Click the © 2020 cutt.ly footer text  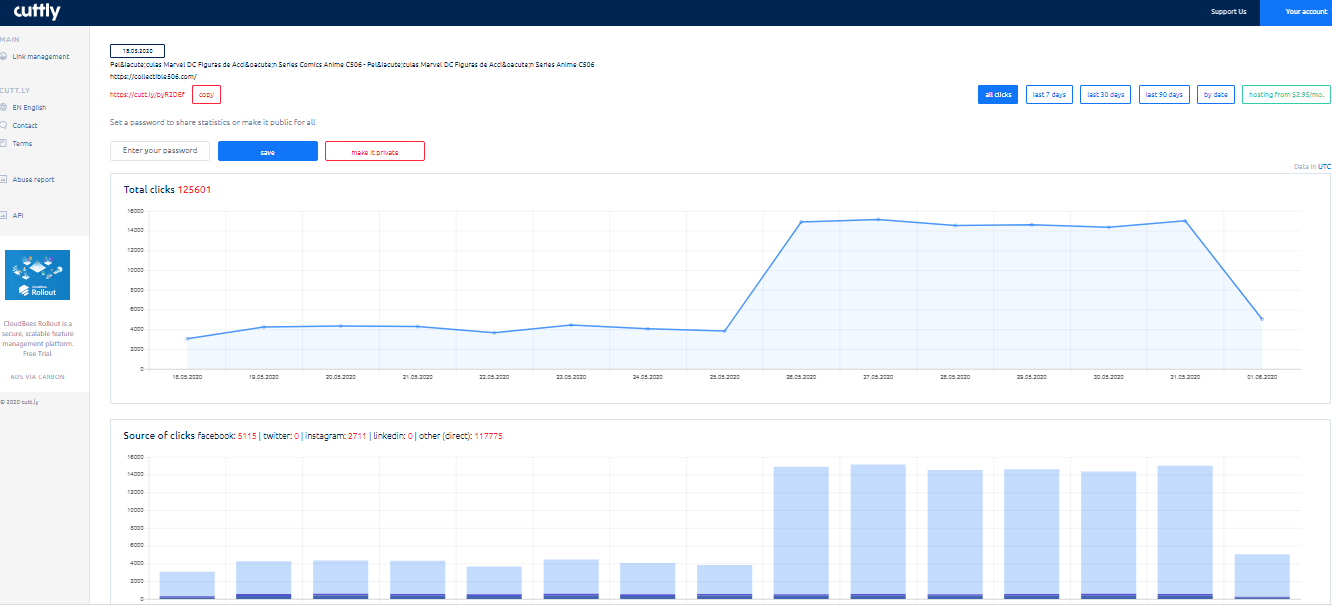click(x=19, y=402)
